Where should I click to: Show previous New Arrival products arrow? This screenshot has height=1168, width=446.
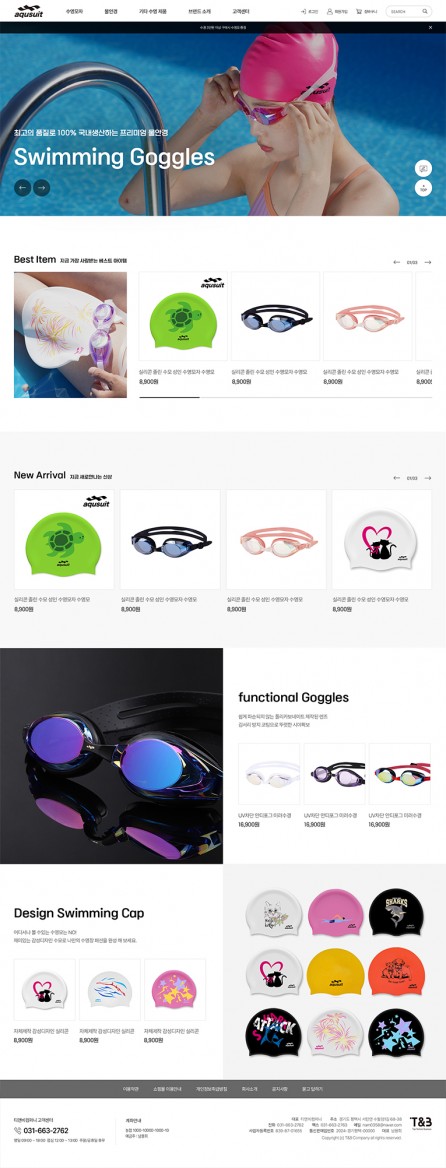coord(397,477)
